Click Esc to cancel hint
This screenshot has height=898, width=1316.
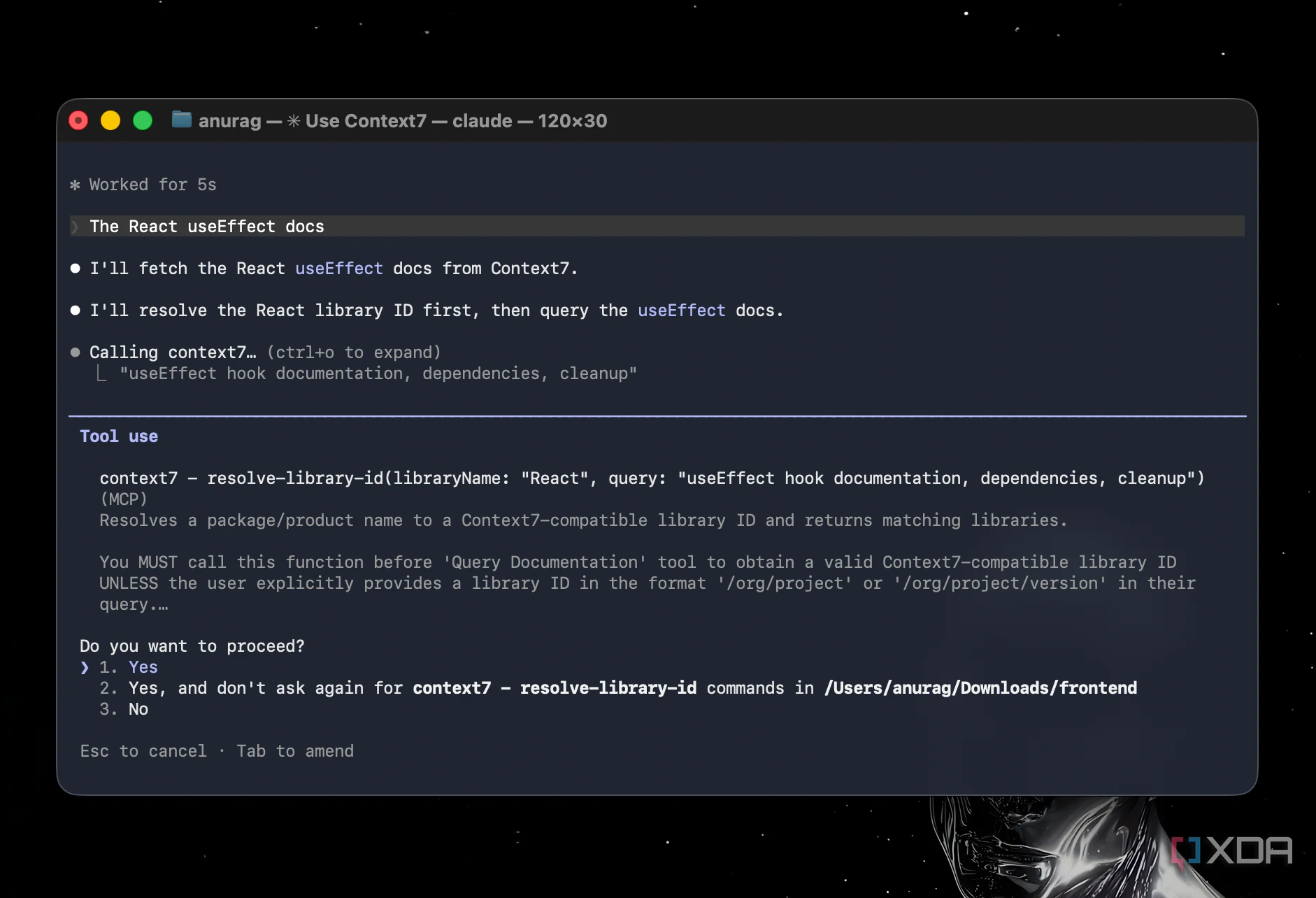[x=143, y=751]
